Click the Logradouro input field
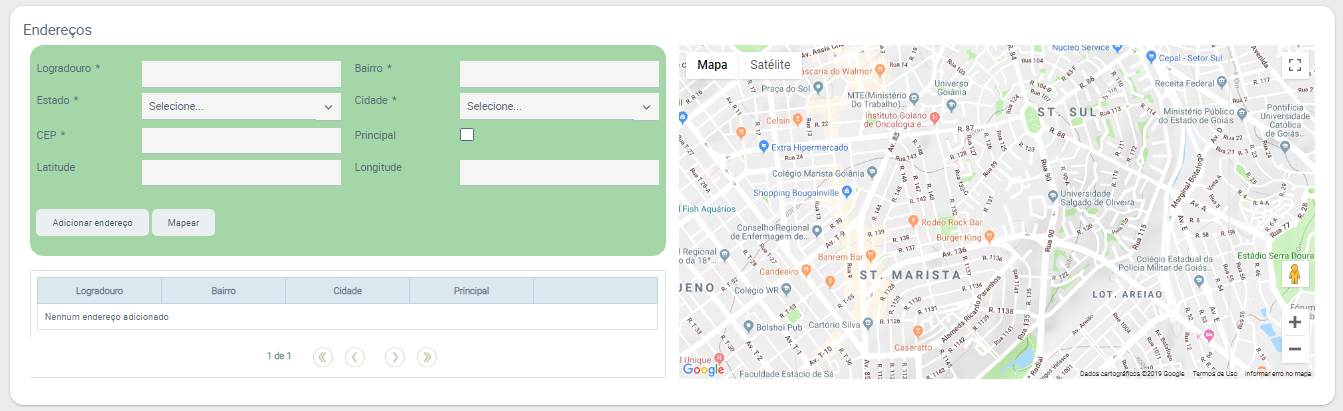This screenshot has height=411, width=1343. click(x=241, y=74)
